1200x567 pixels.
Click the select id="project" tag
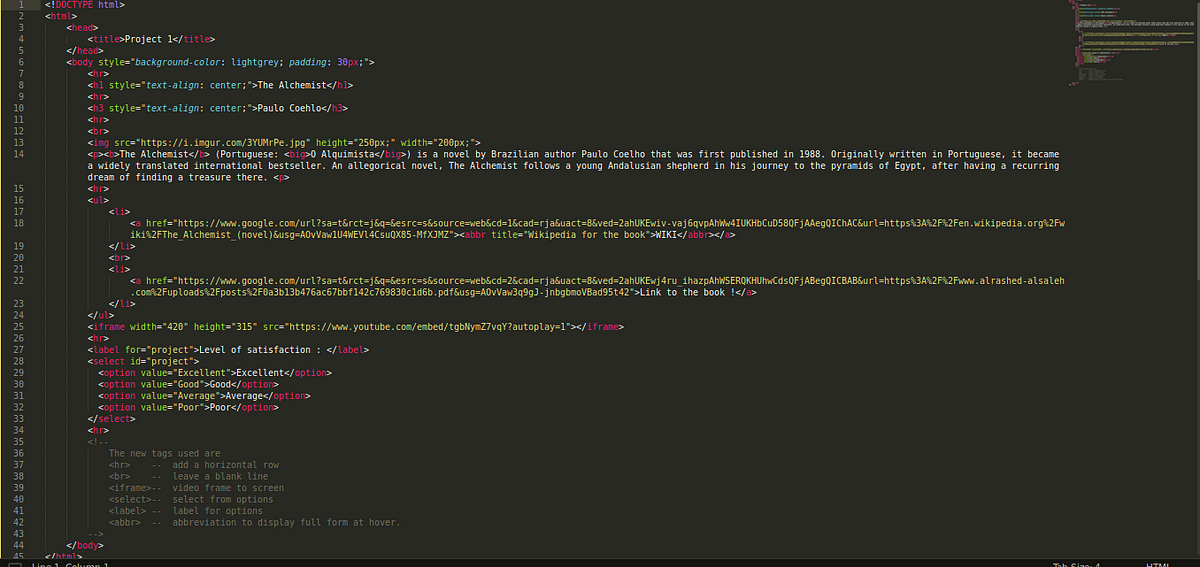pos(143,361)
